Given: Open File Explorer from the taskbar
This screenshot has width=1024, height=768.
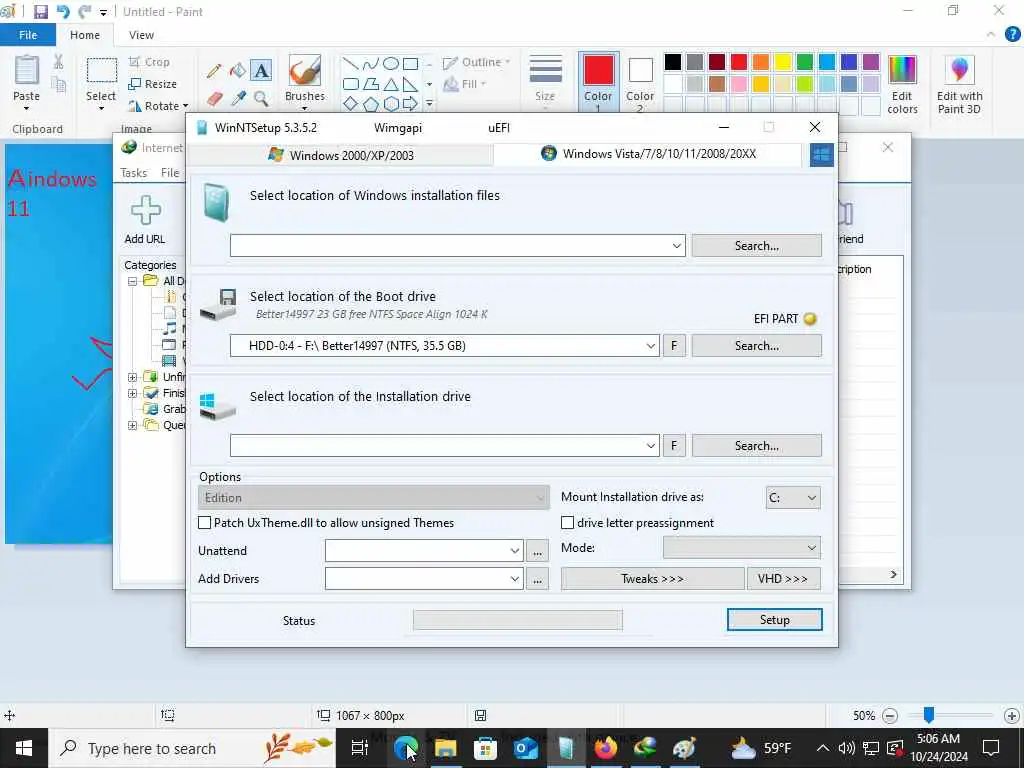Looking at the screenshot, I should (445, 748).
